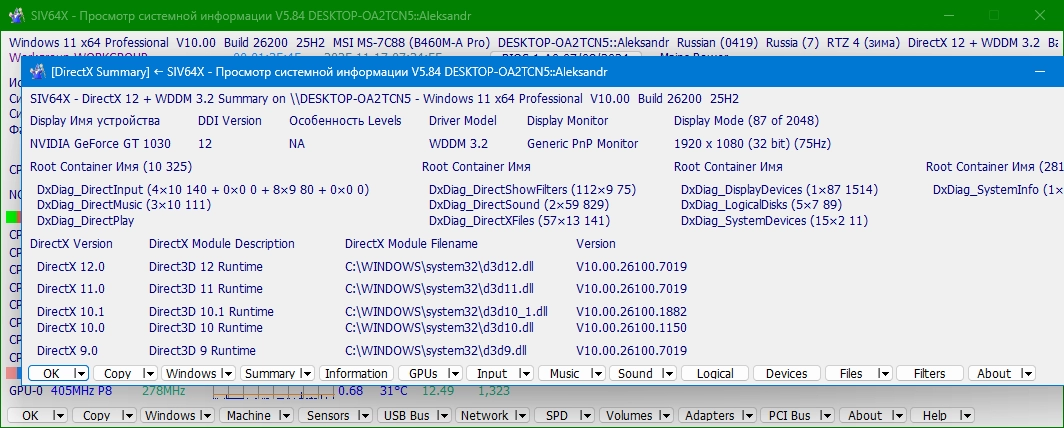Click the Information button
The image size is (1064, 428).
click(x=356, y=373)
